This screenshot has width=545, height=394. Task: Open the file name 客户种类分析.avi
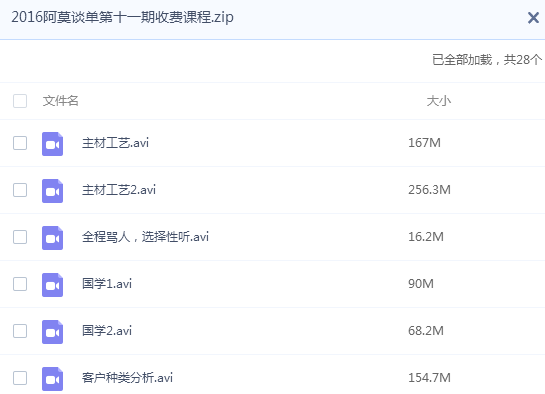127,378
